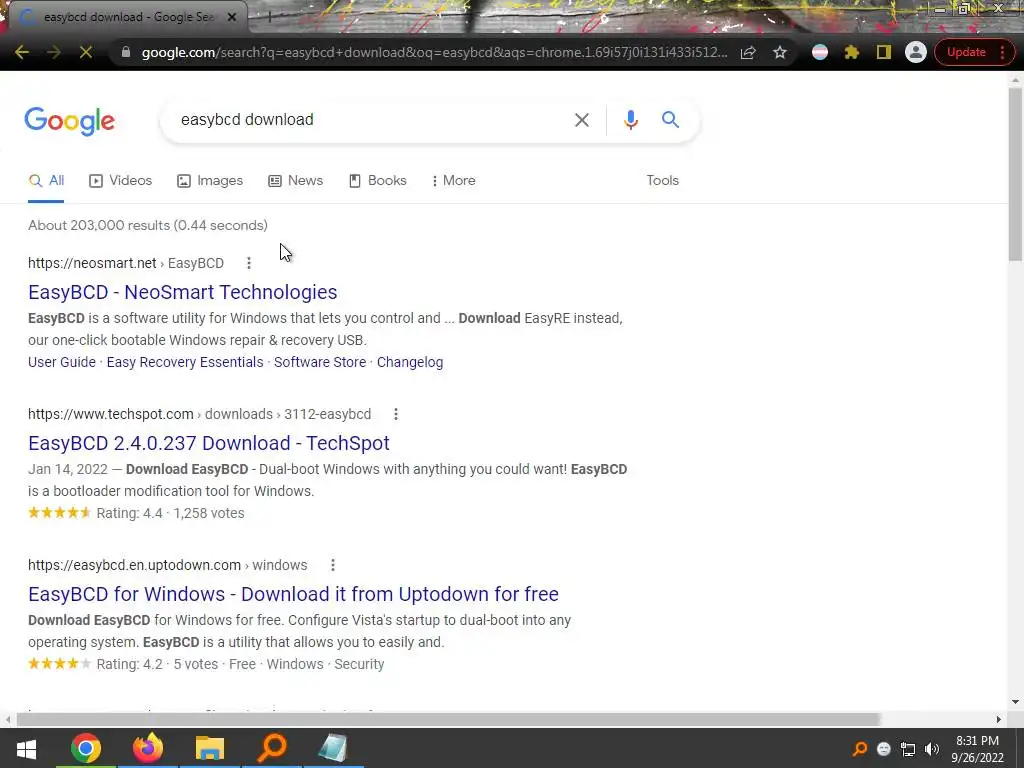Click the horizontal scrollbar thumb
Image resolution: width=1024 pixels, height=768 pixels.
pos(449,719)
